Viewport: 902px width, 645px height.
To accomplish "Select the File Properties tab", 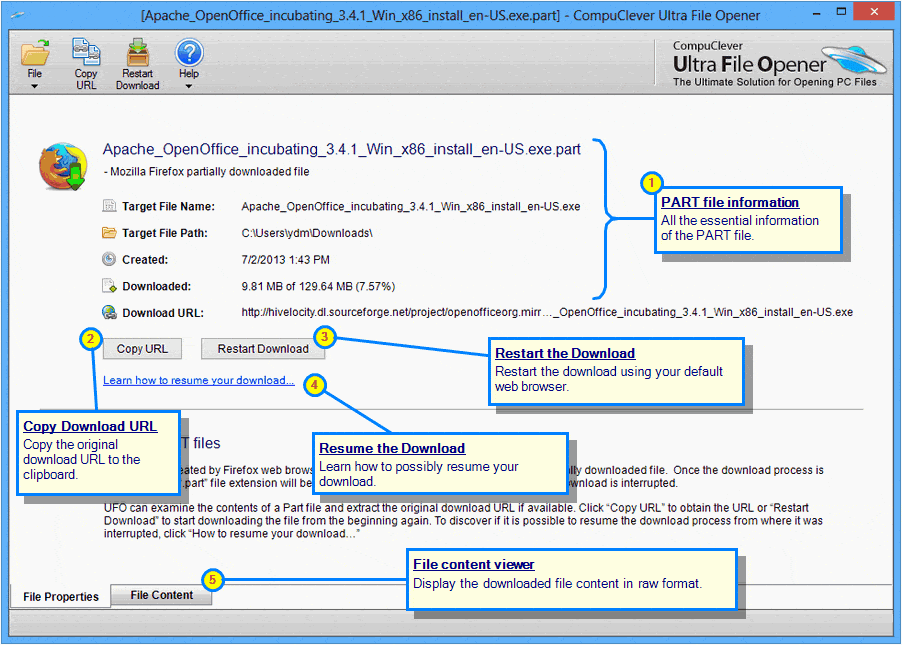I will click(x=59, y=596).
